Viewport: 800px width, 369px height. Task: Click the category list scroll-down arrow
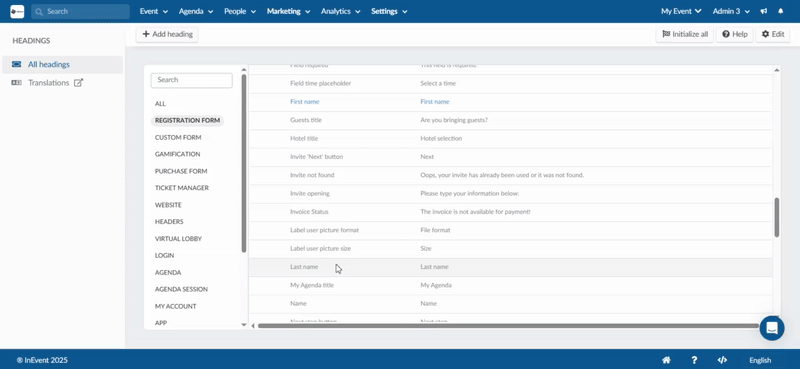click(244, 325)
